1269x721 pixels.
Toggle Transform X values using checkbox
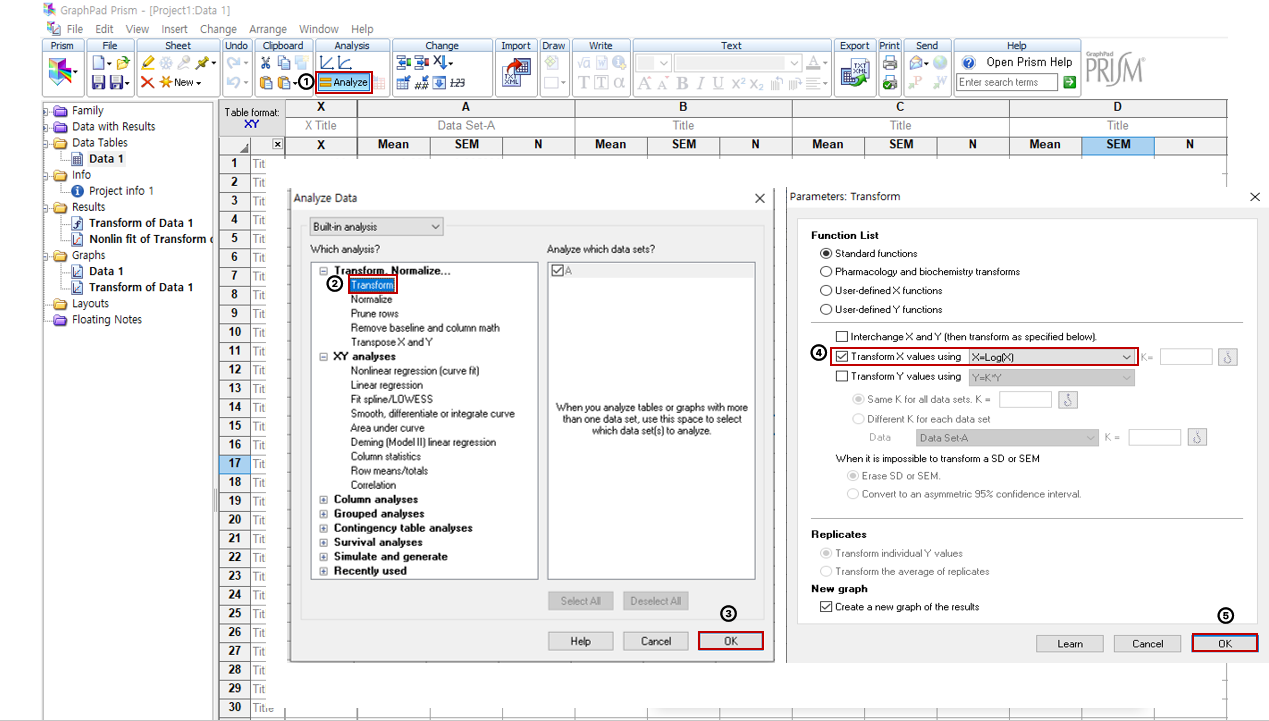coord(842,357)
